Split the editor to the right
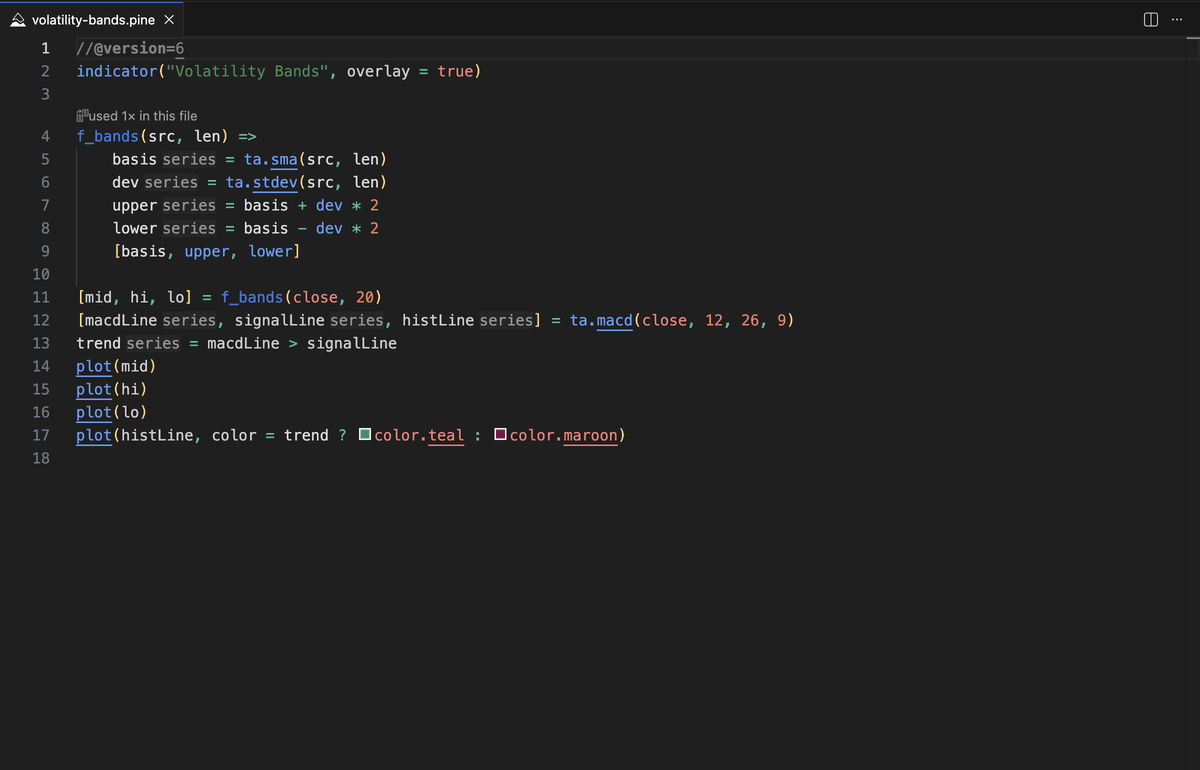 click(x=1150, y=20)
